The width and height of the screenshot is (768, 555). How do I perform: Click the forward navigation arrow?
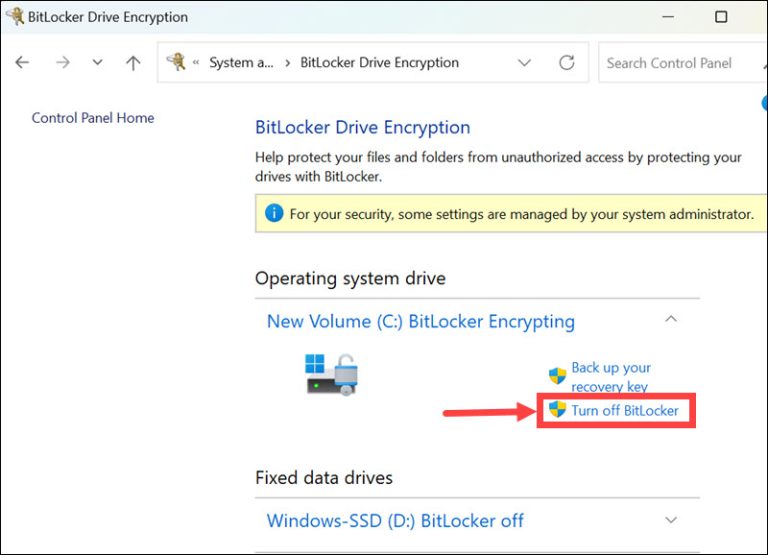[x=63, y=62]
